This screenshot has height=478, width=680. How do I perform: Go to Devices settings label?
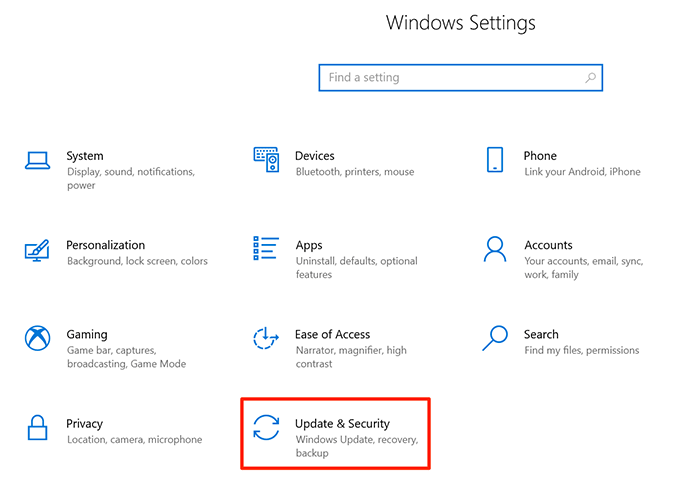(x=315, y=156)
